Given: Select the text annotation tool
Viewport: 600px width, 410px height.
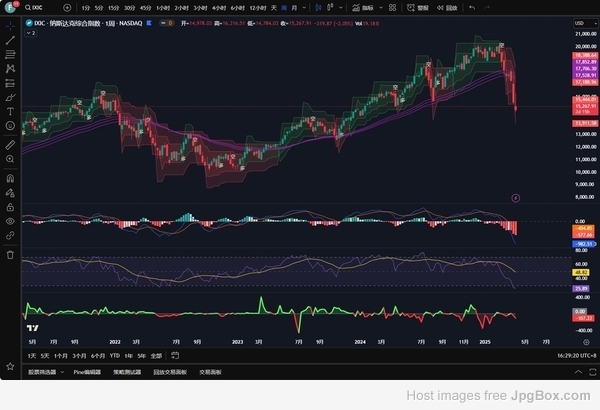Looking at the screenshot, I should [x=10, y=112].
